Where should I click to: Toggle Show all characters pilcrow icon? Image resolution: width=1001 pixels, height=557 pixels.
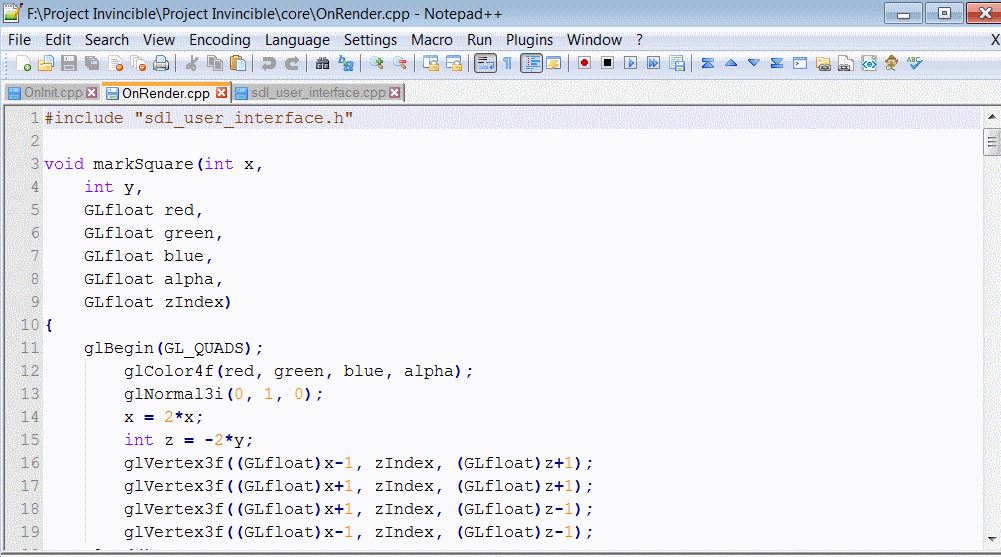pyautogui.click(x=508, y=63)
